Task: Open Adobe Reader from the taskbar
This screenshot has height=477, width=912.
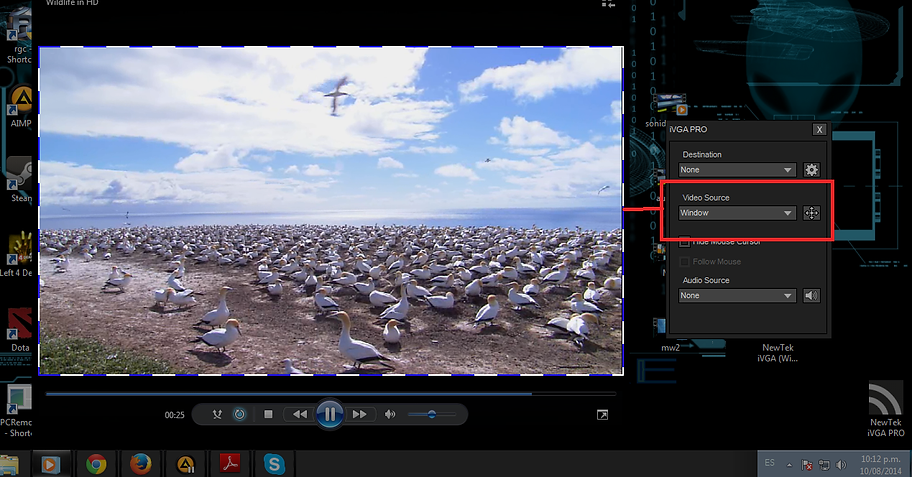Action: (230, 464)
